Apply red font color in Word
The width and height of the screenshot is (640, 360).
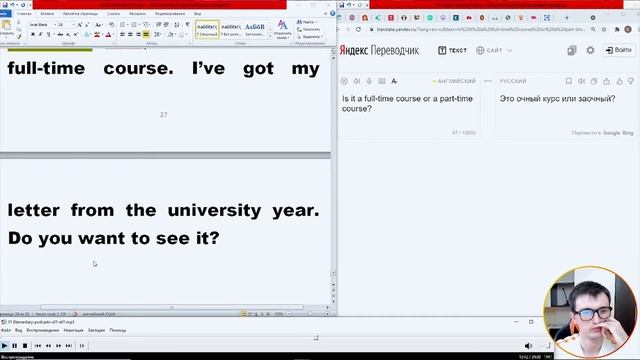[x=108, y=34]
